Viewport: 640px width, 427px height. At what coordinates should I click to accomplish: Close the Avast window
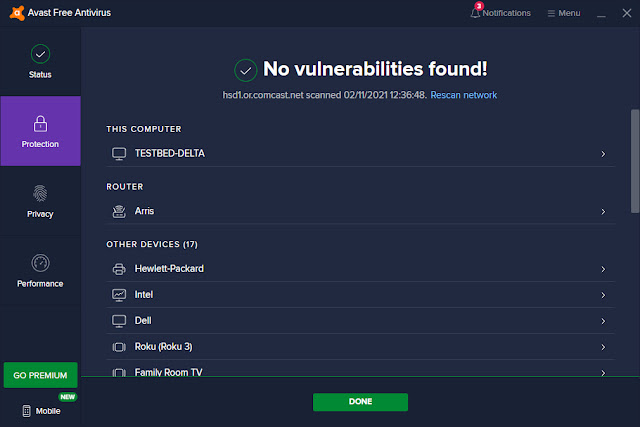tap(627, 13)
